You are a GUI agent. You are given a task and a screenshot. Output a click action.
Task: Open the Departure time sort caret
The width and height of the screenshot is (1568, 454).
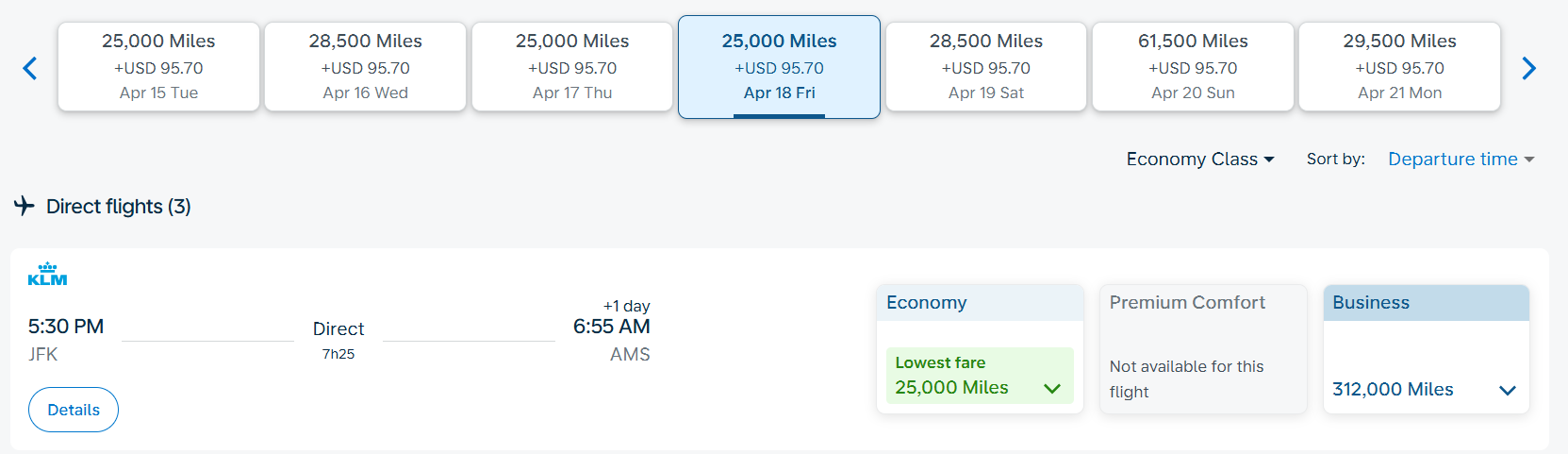pos(1528,160)
